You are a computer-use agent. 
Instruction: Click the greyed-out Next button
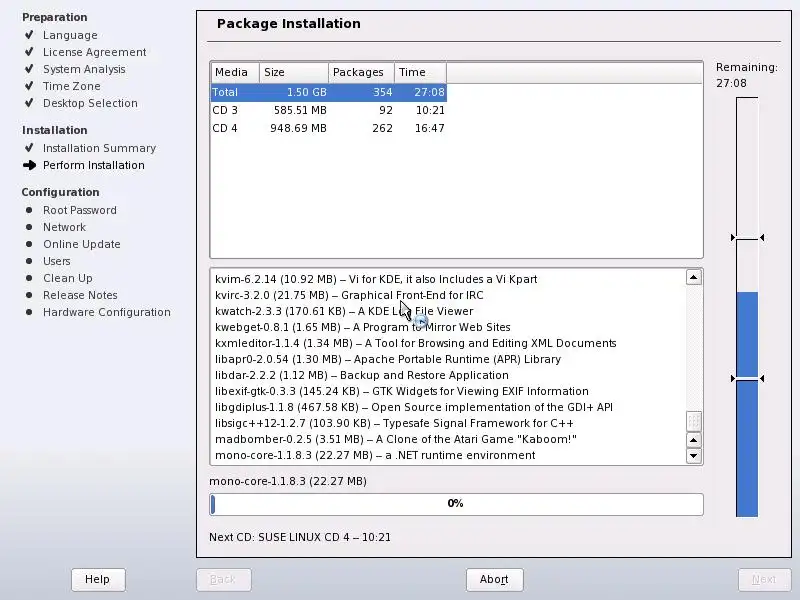click(764, 579)
